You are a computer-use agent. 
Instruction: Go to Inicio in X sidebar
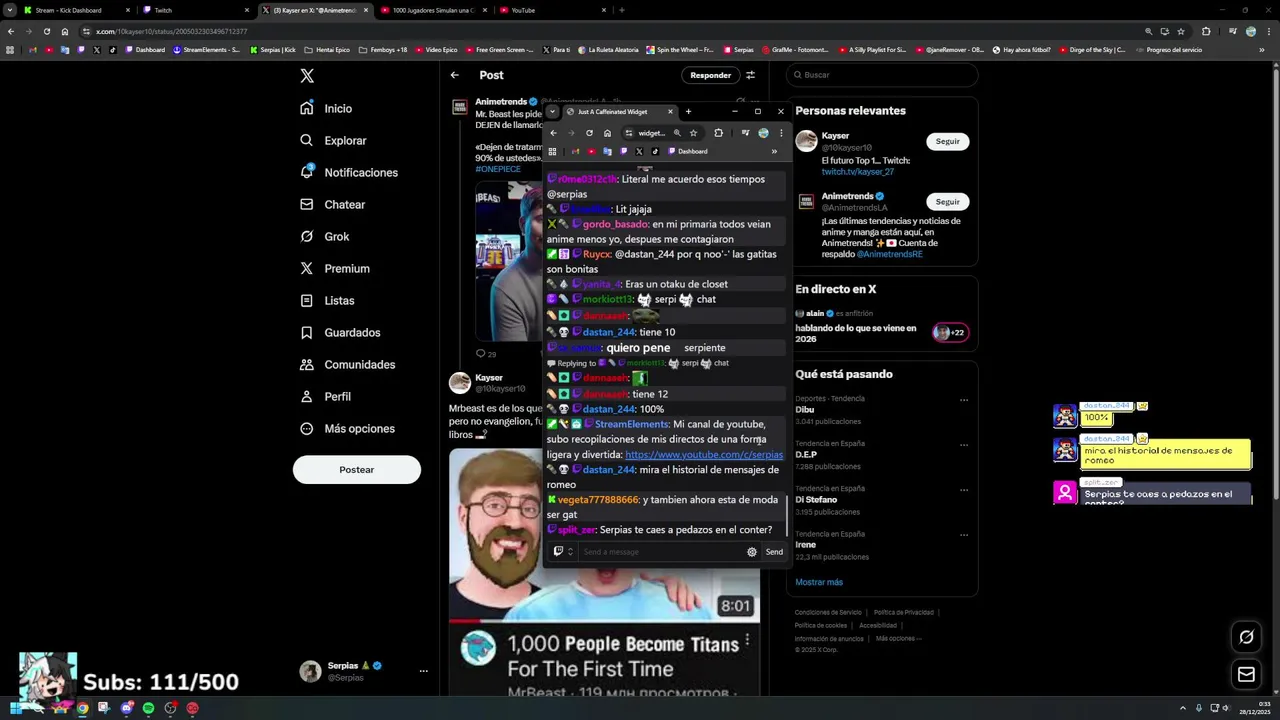pos(326,108)
